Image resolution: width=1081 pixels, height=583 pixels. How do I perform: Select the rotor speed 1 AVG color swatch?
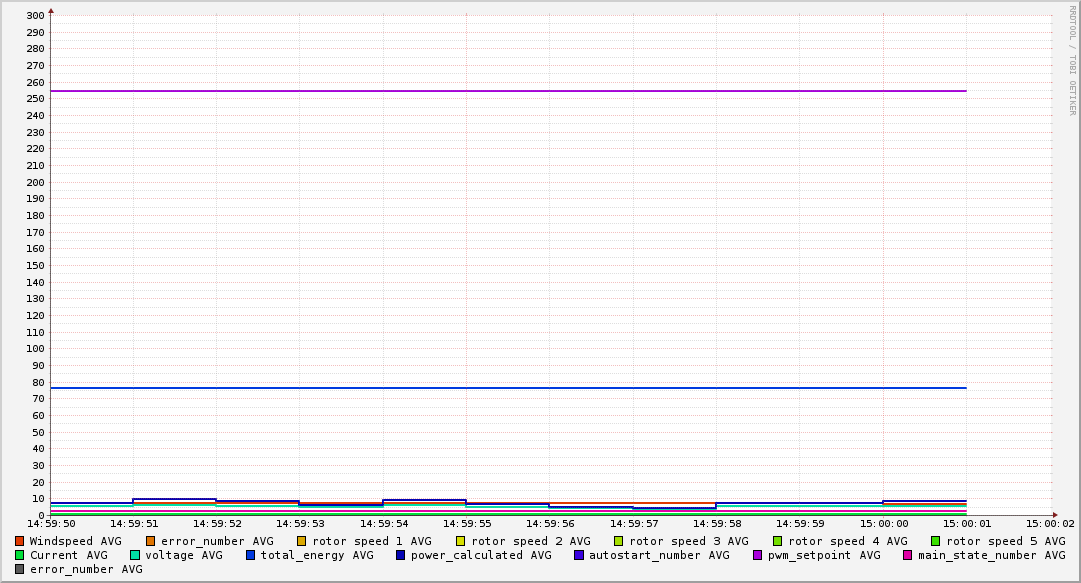tap(302, 542)
